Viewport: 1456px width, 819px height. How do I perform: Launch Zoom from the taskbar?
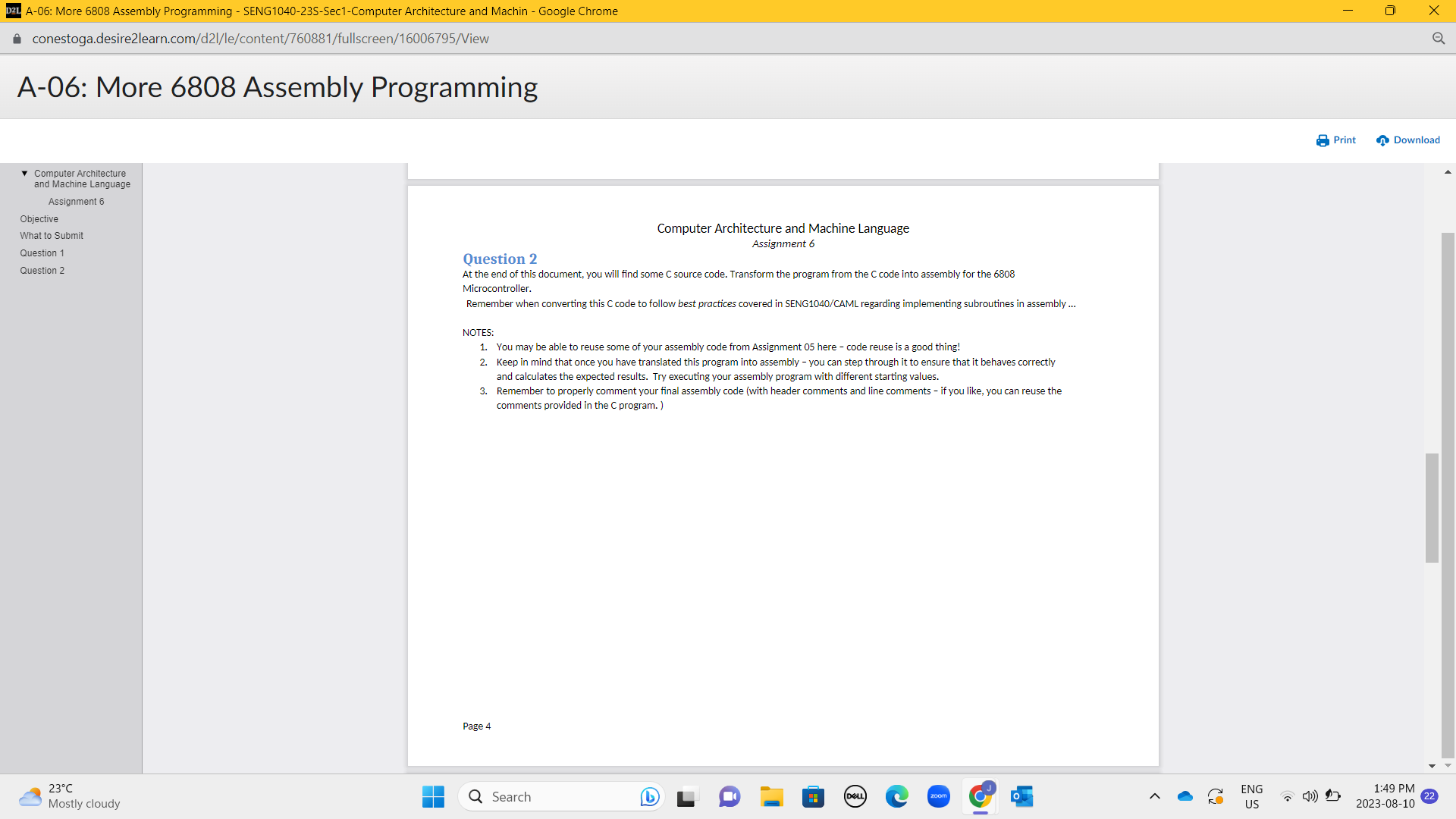(x=938, y=796)
